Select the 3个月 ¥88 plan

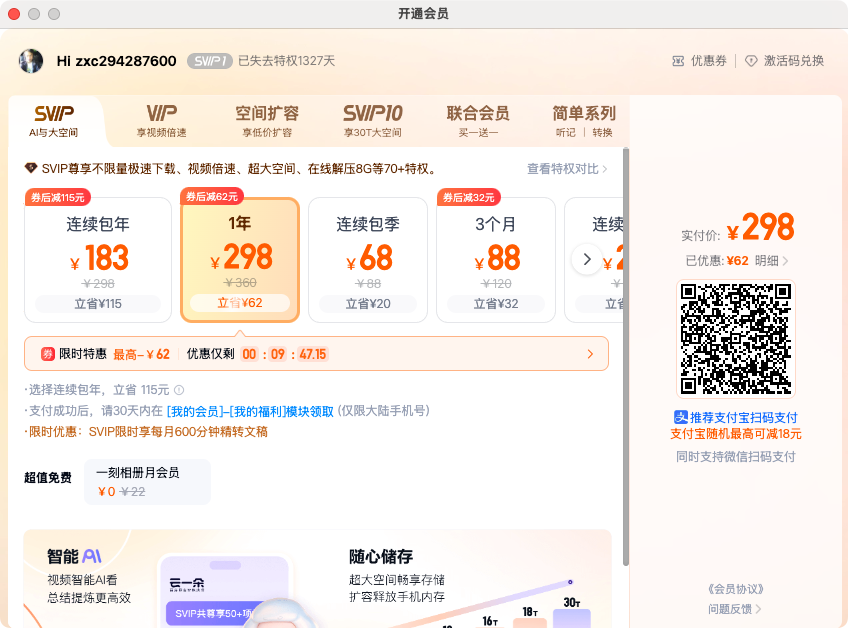pyautogui.click(x=496, y=260)
